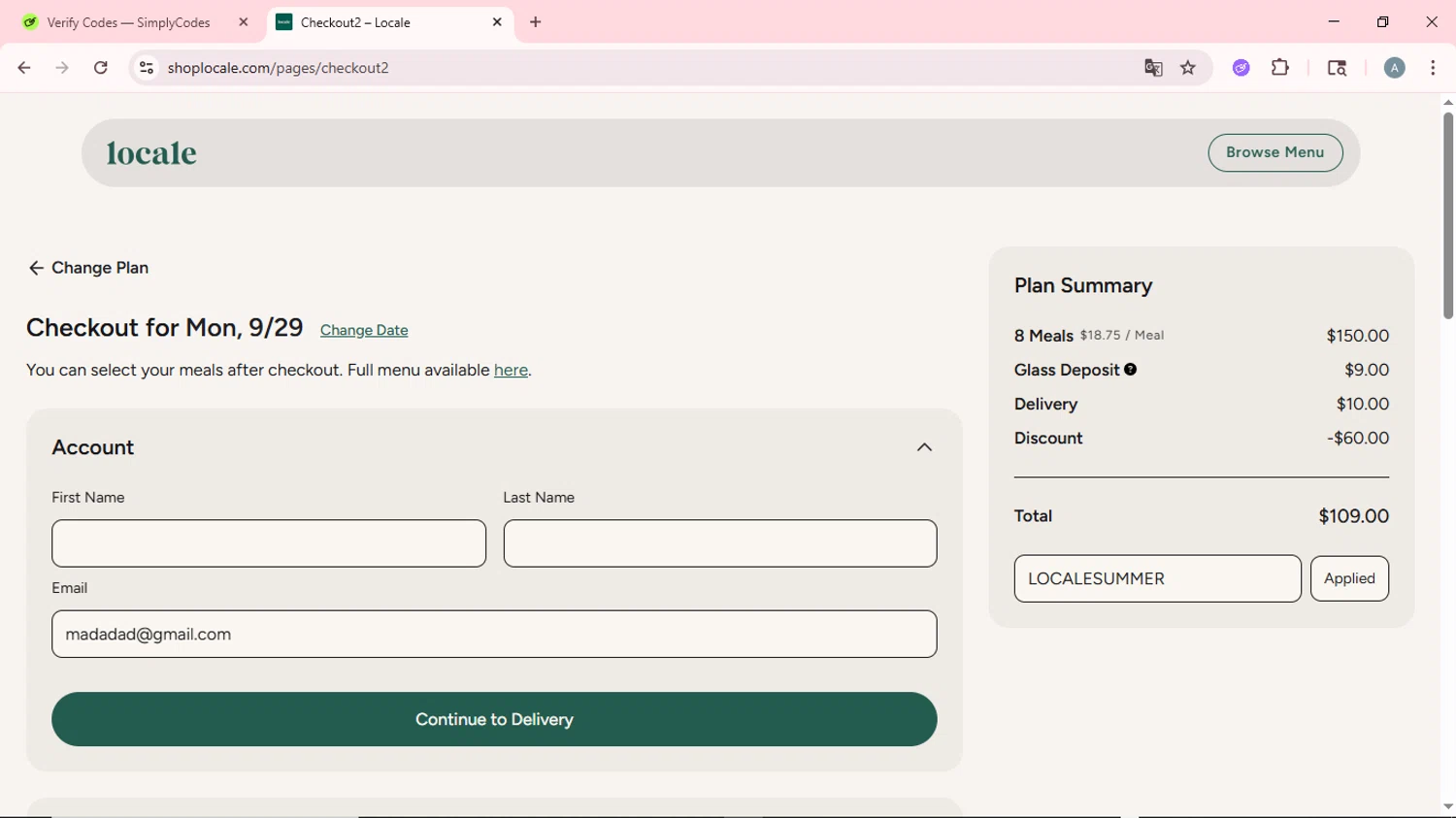This screenshot has height=818, width=1456.
Task: Click Change Plan link text
Action: (x=100, y=268)
